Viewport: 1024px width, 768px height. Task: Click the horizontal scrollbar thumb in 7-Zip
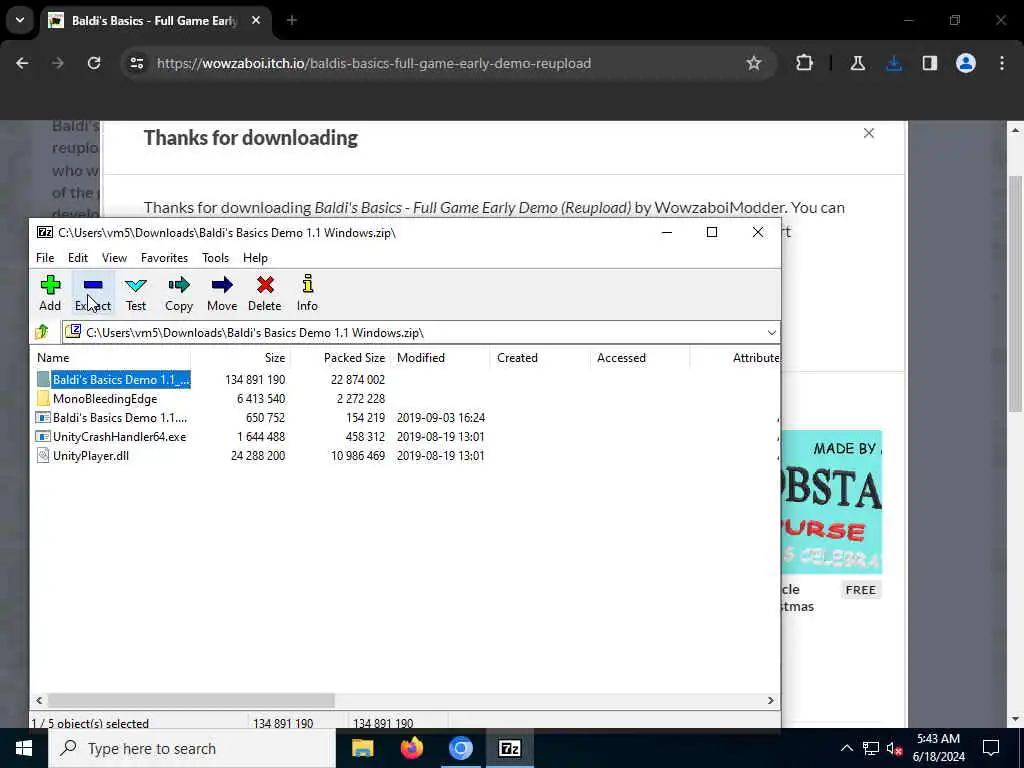[191, 700]
